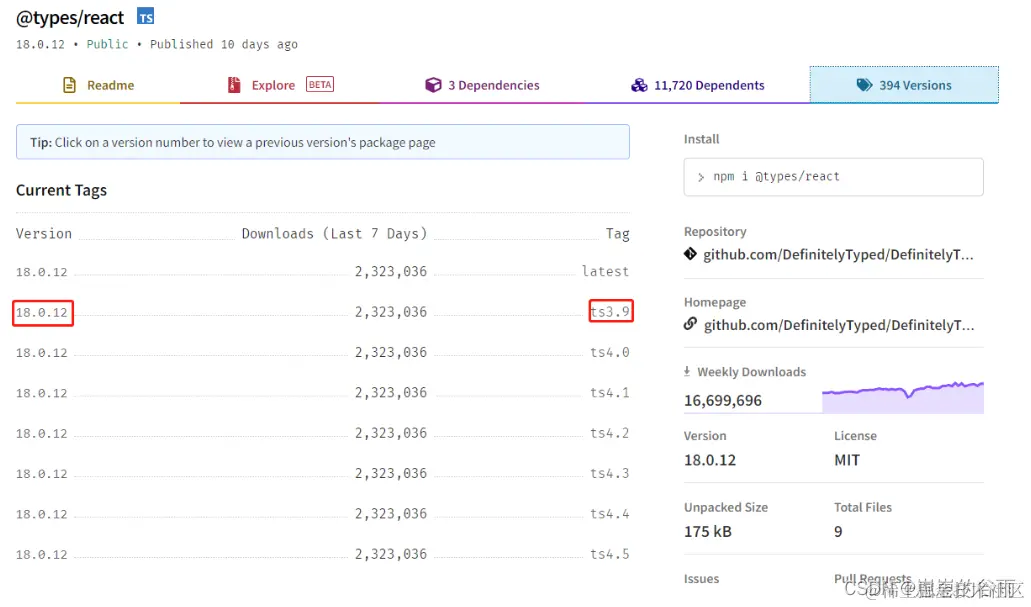Click the sidebar Version value 18.0.12
Viewport: 1031px width, 607px height.
(x=709, y=460)
